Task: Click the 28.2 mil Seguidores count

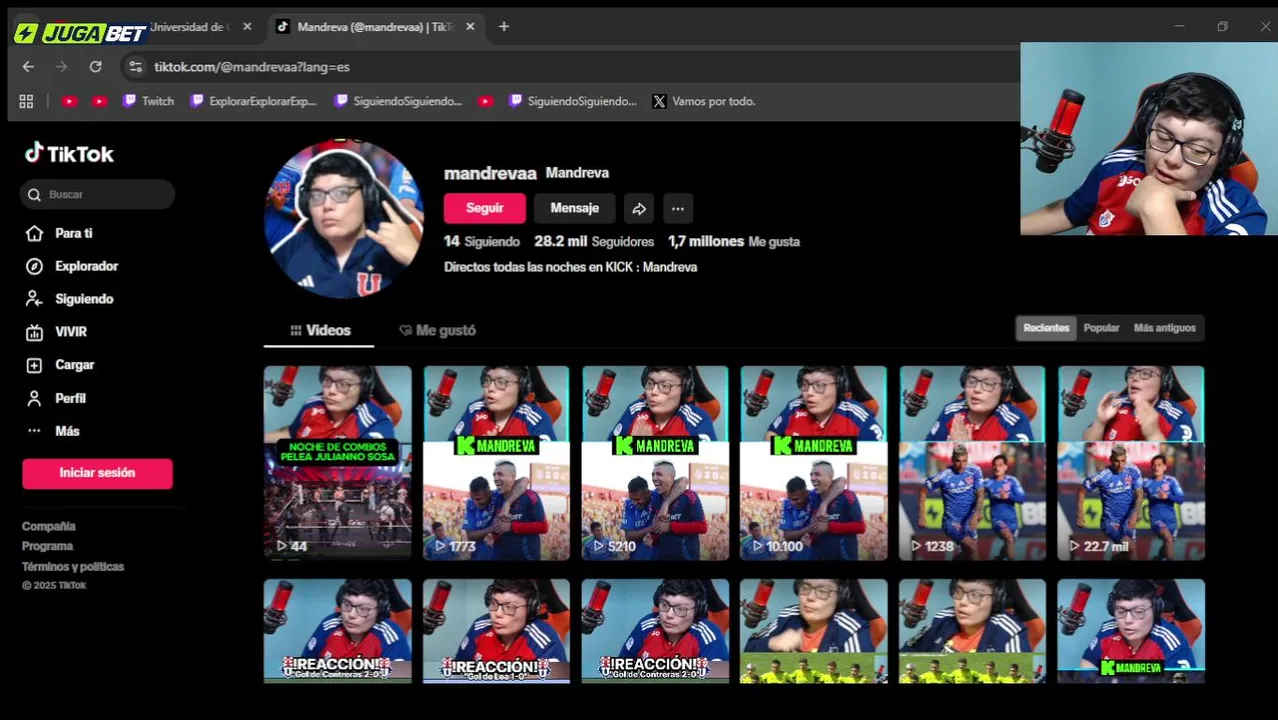Action: pyautogui.click(x=594, y=241)
